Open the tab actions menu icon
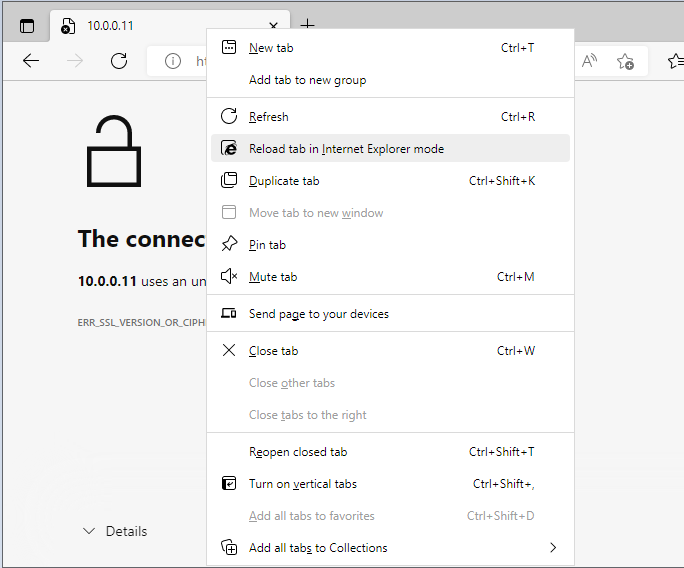The height and width of the screenshot is (568, 684). 27,26
